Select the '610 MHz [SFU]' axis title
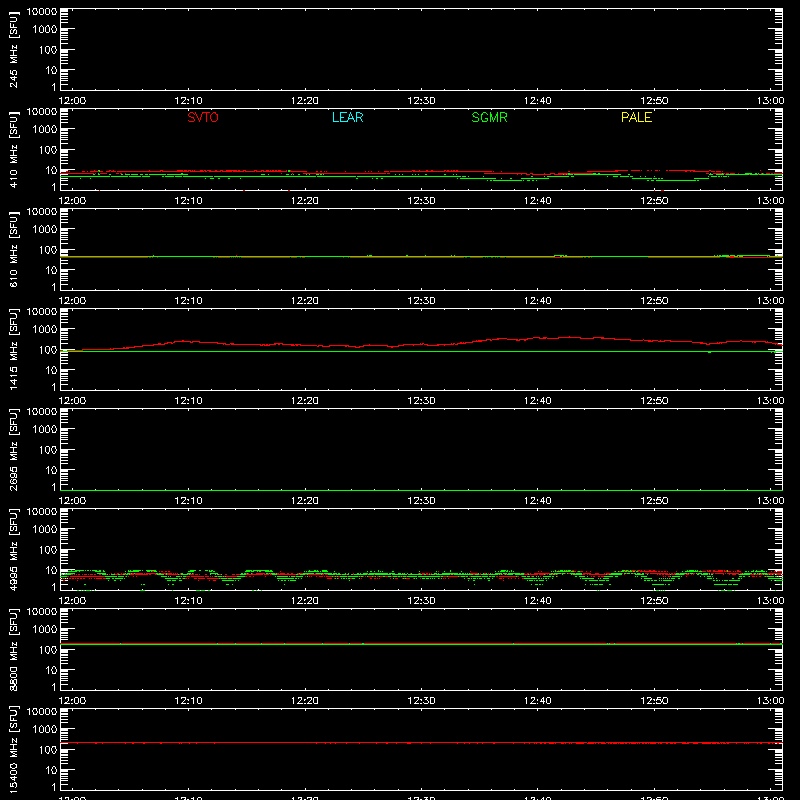The image size is (800, 800). (14, 249)
